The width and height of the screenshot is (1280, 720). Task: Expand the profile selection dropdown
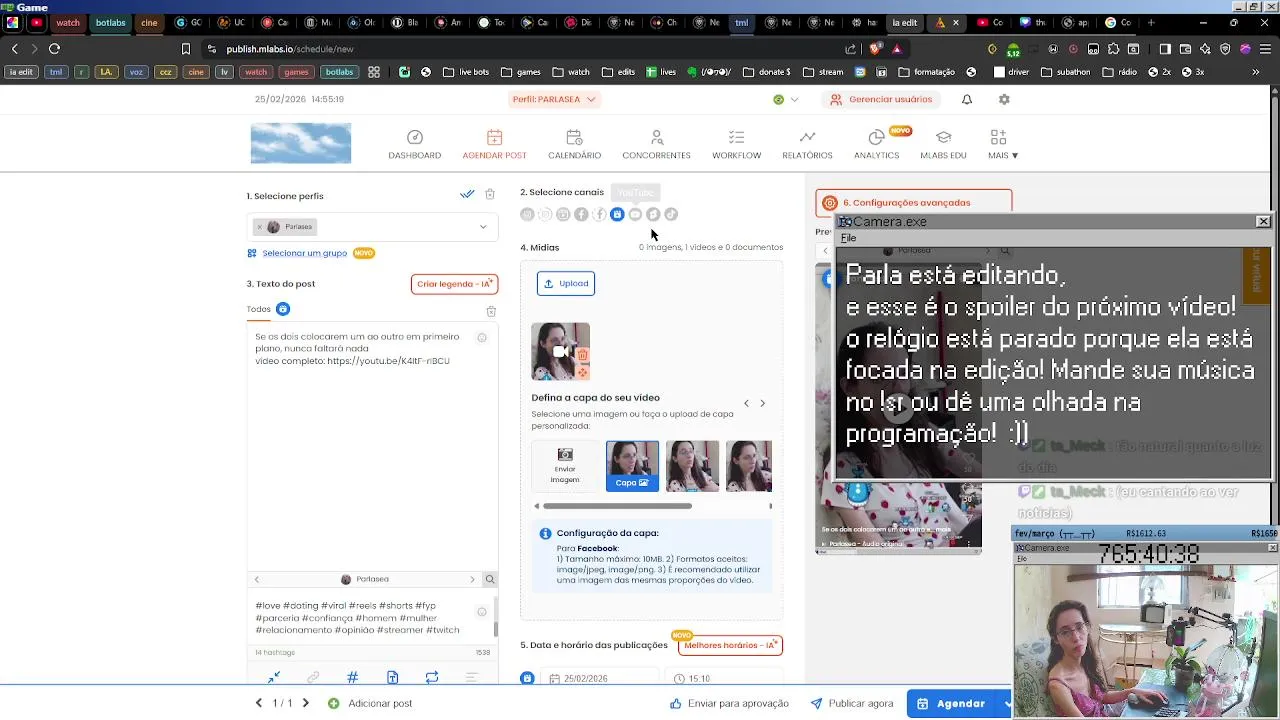(x=483, y=227)
